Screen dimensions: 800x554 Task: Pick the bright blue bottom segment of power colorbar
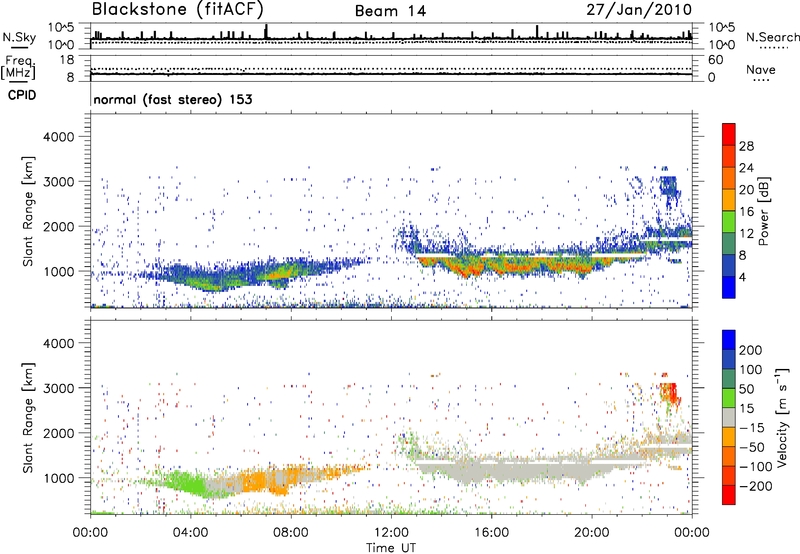[x=729, y=287]
